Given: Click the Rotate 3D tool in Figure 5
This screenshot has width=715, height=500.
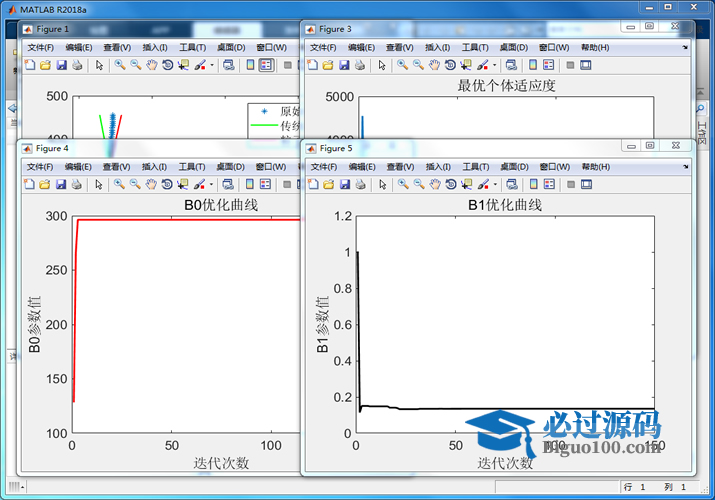Looking at the screenshot, I should [451, 184].
